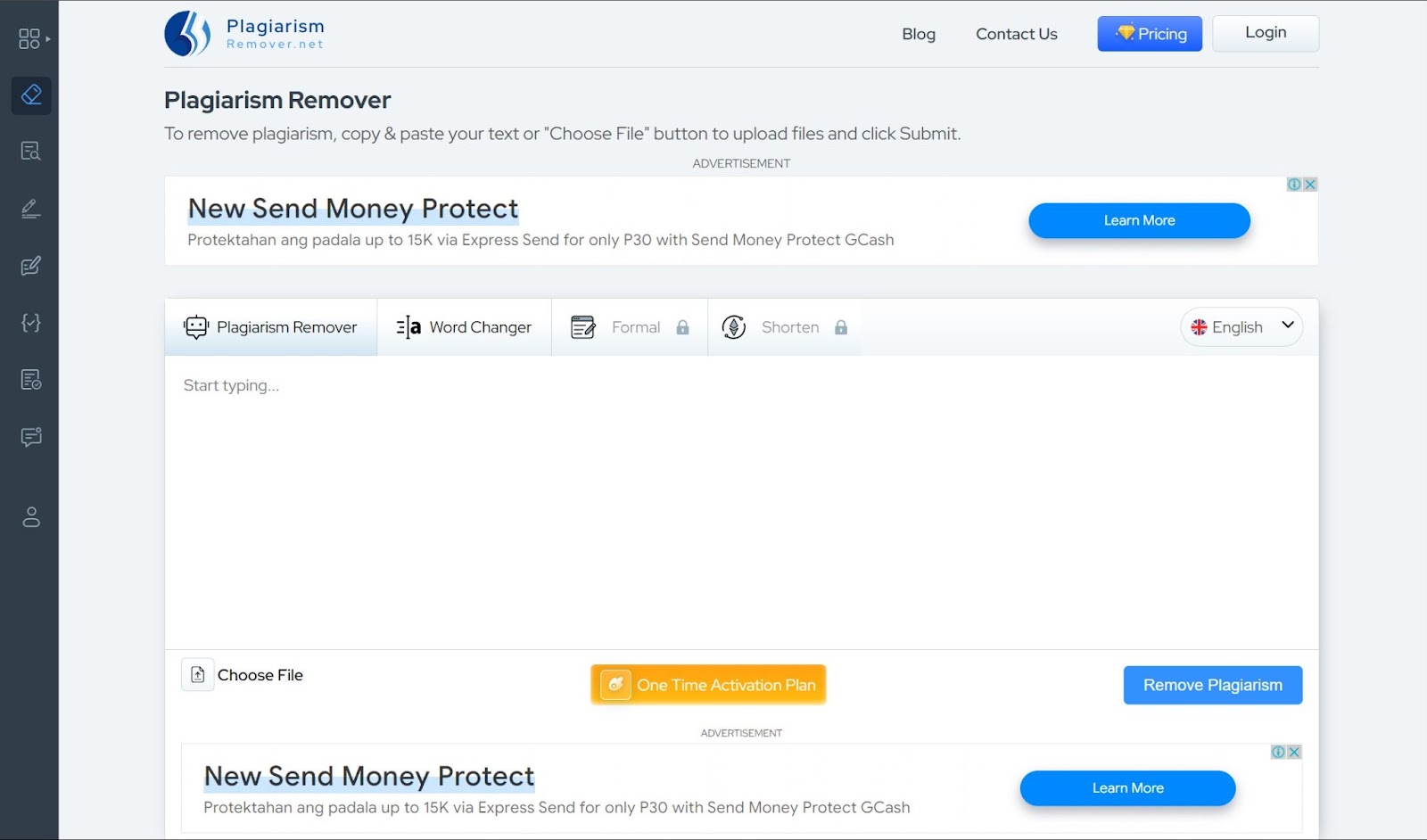The height and width of the screenshot is (840, 1427).
Task: Click Learn More in bottom ad
Action: (x=1127, y=788)
